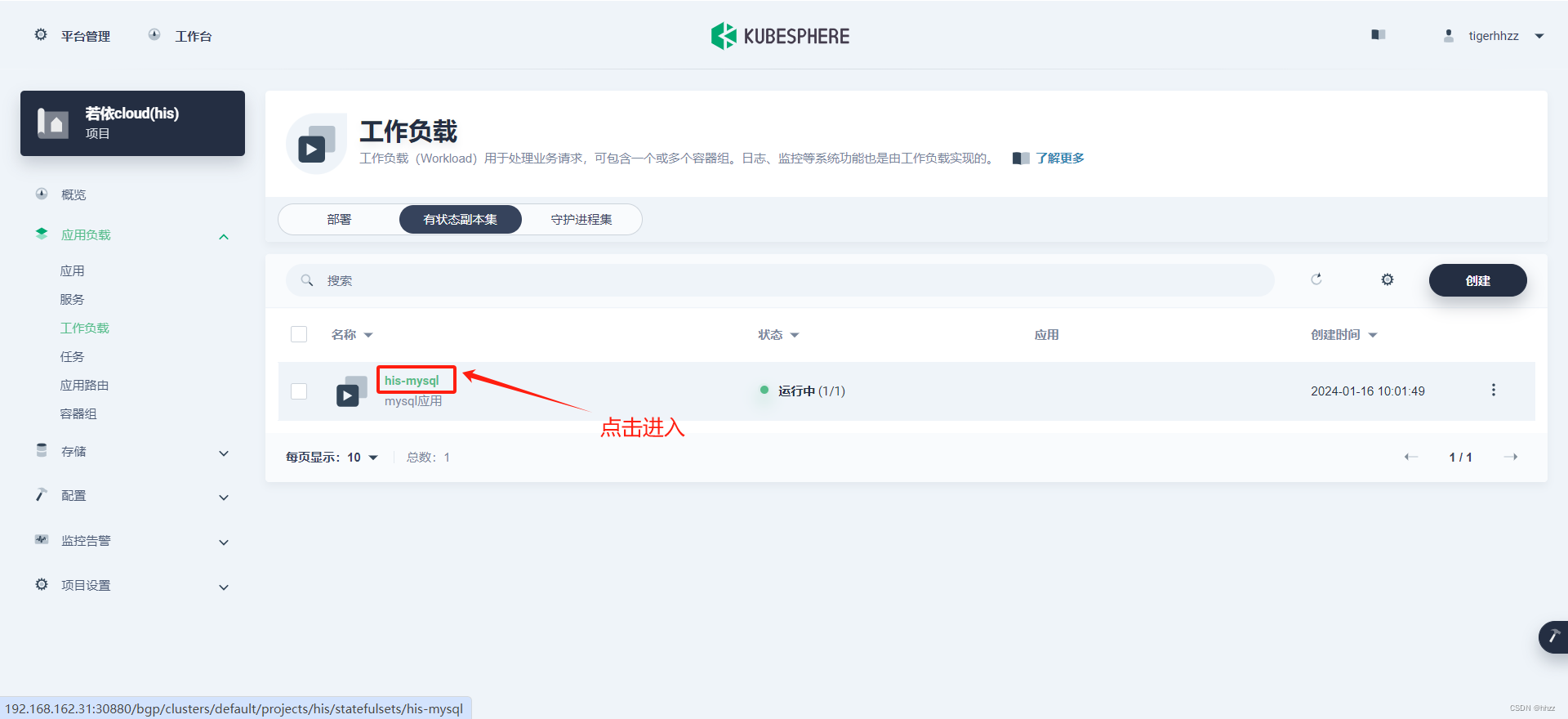Viewport: 1568px width, 719px height.
Task: Expand the 配置 menu section
Action: (x=224, y=498)
